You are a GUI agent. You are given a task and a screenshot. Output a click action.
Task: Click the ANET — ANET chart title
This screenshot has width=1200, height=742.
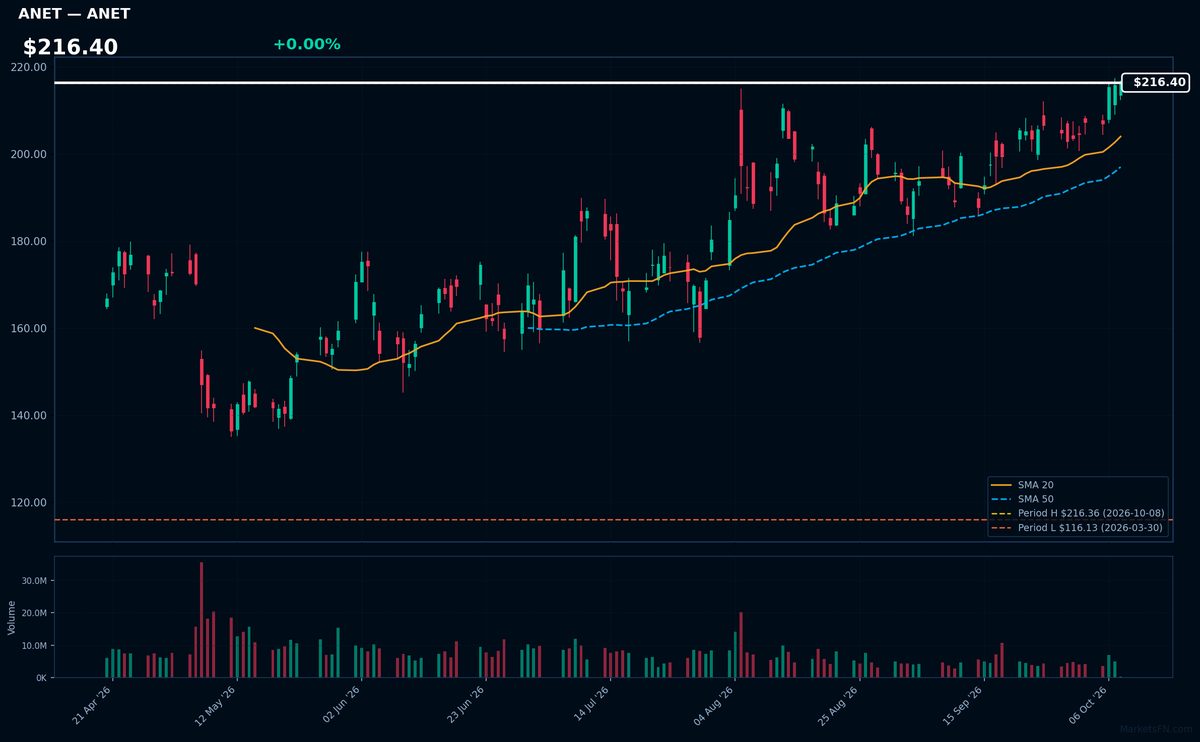tap(74, 14)
